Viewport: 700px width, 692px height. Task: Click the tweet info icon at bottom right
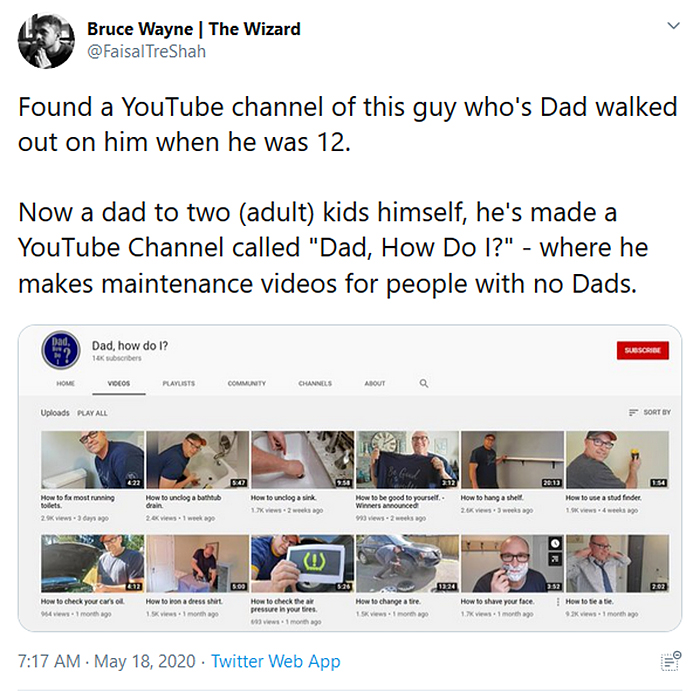point(670,661)
